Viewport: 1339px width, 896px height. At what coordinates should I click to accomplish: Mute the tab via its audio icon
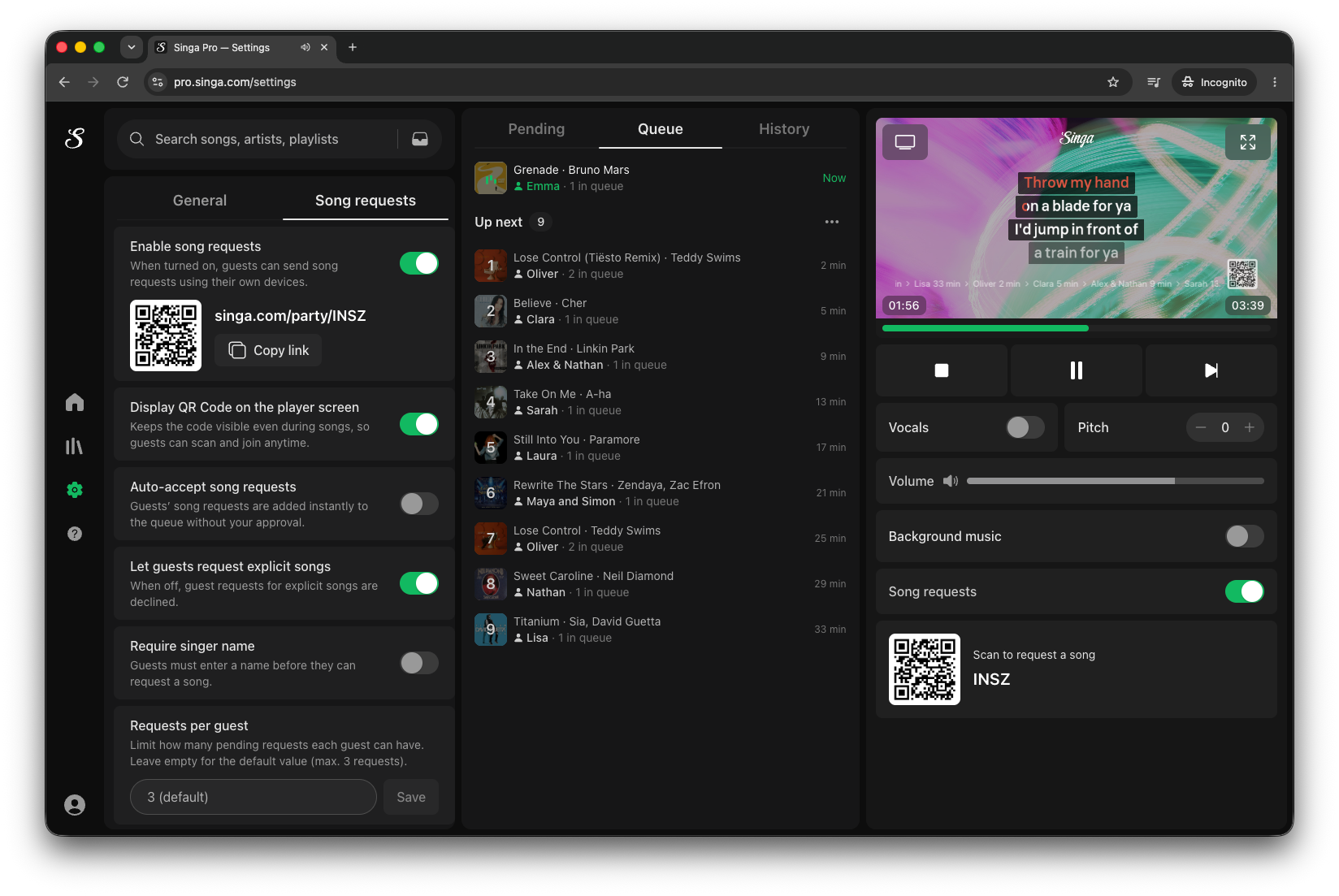pos(305,47)
